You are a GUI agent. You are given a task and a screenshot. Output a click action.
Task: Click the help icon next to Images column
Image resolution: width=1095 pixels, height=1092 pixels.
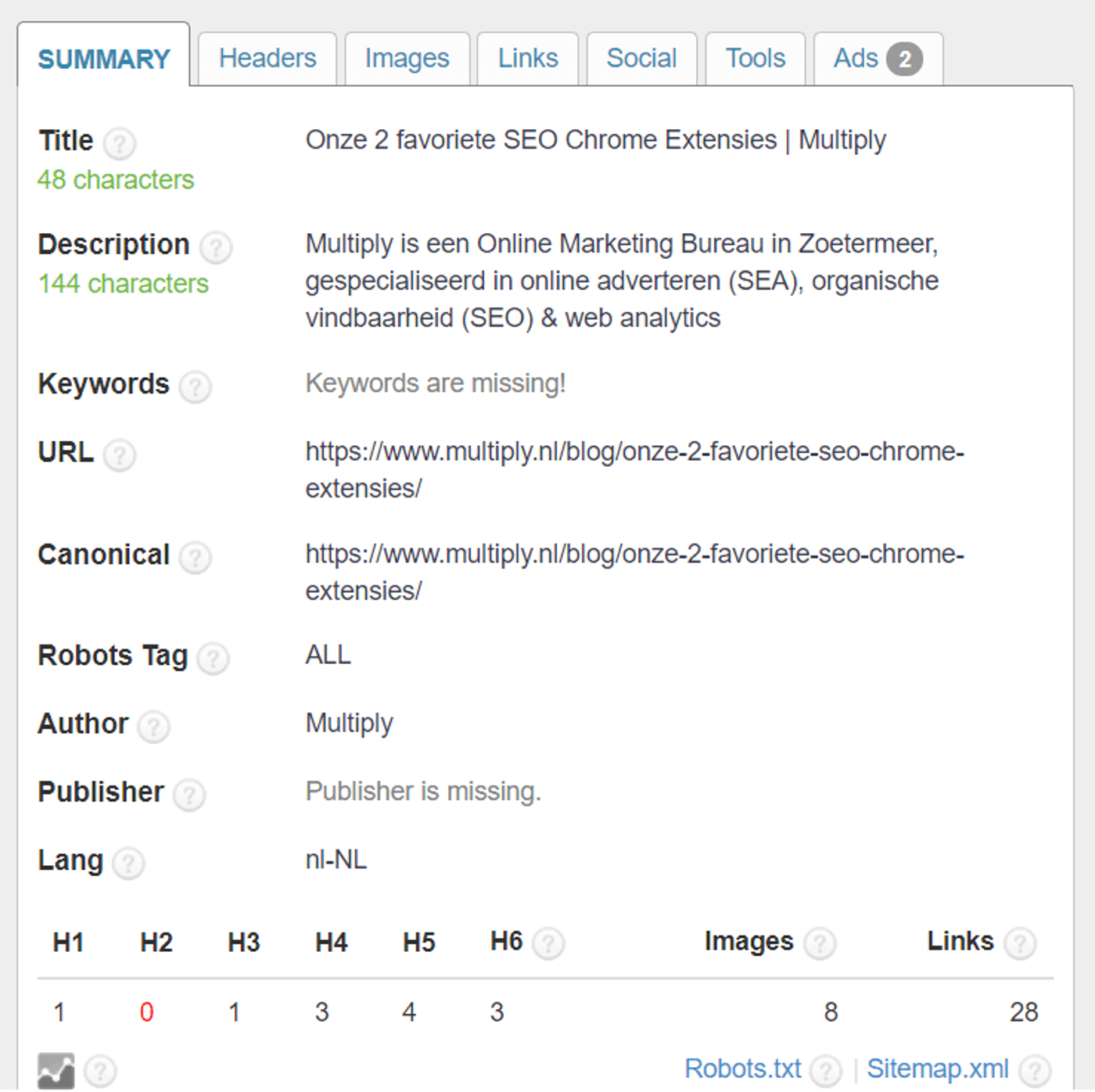pos(820,943)
